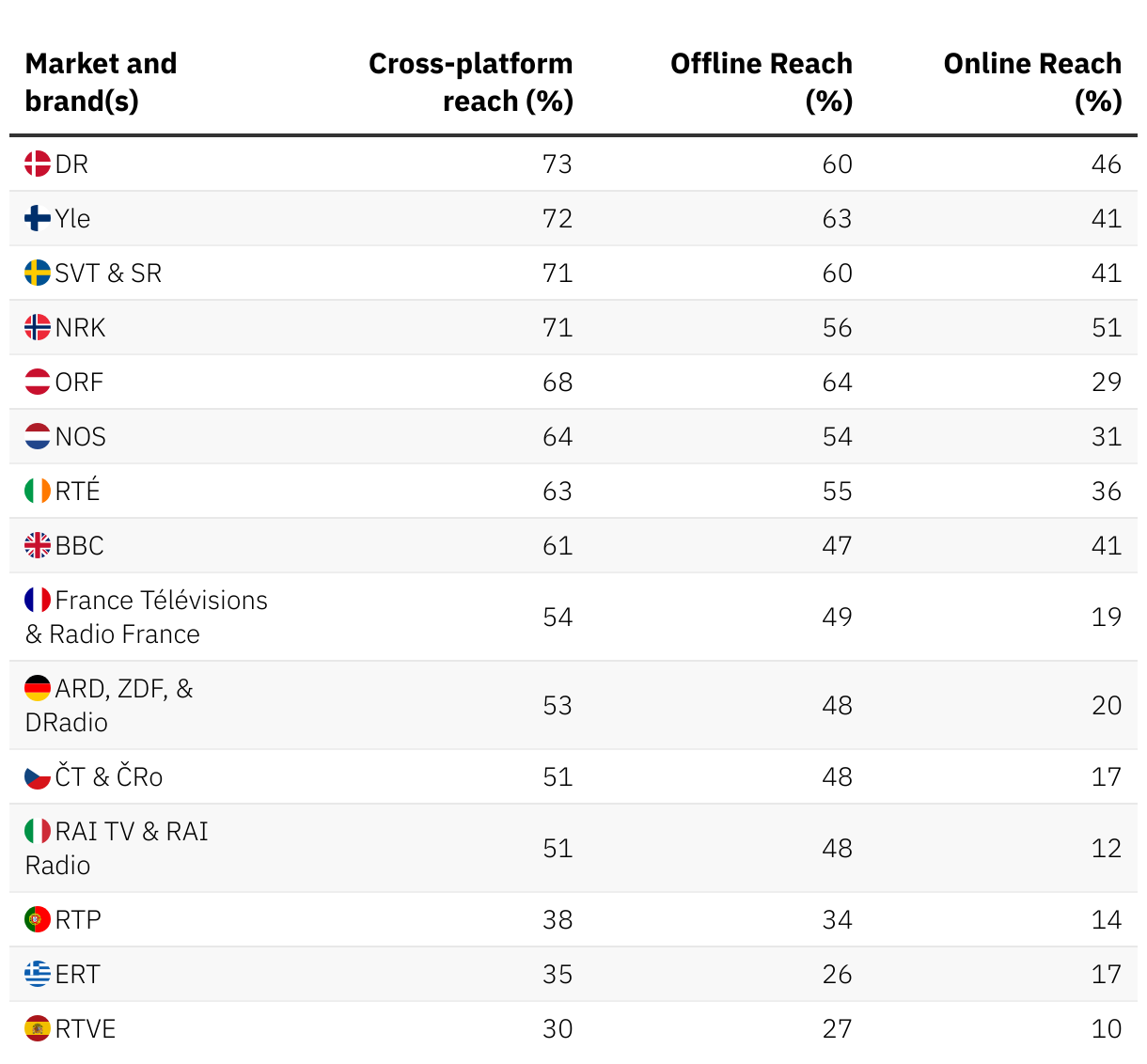Click the Austrian flag icon beside ORF
Image resolution: width=1147 pixels, height=1064 pixels.
[x=38, y=383]
